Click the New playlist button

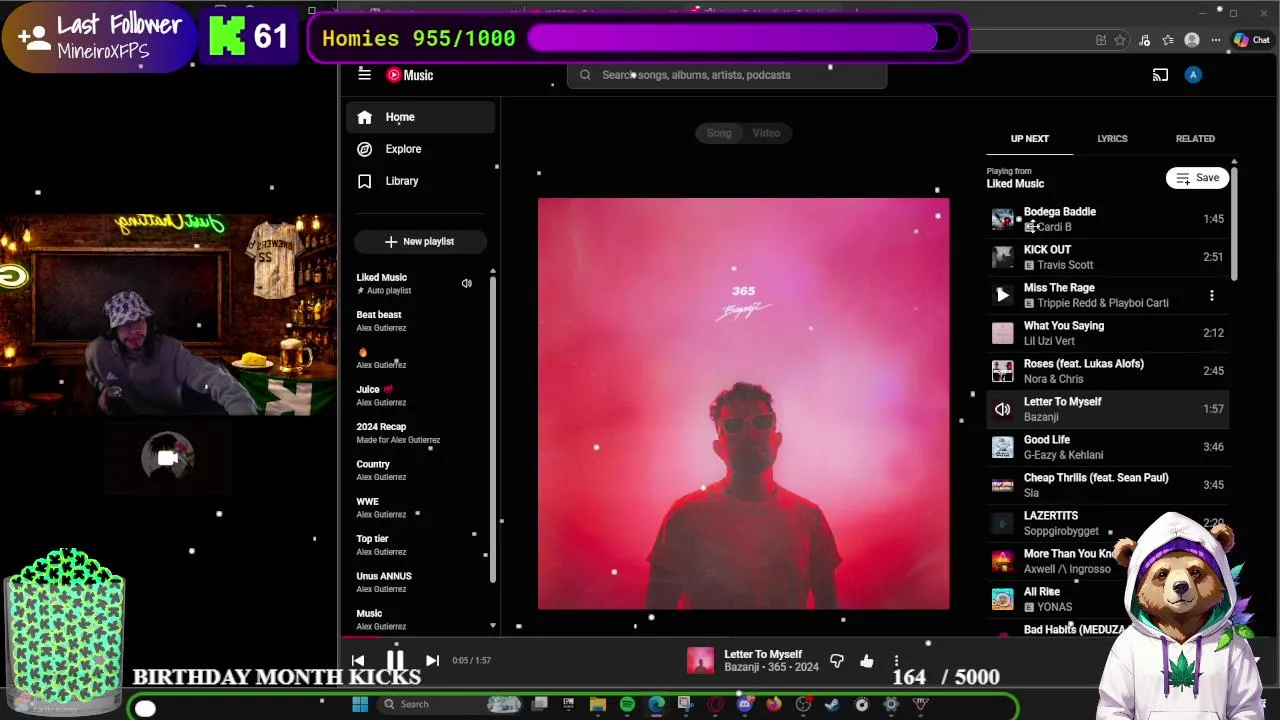point(420,241)
